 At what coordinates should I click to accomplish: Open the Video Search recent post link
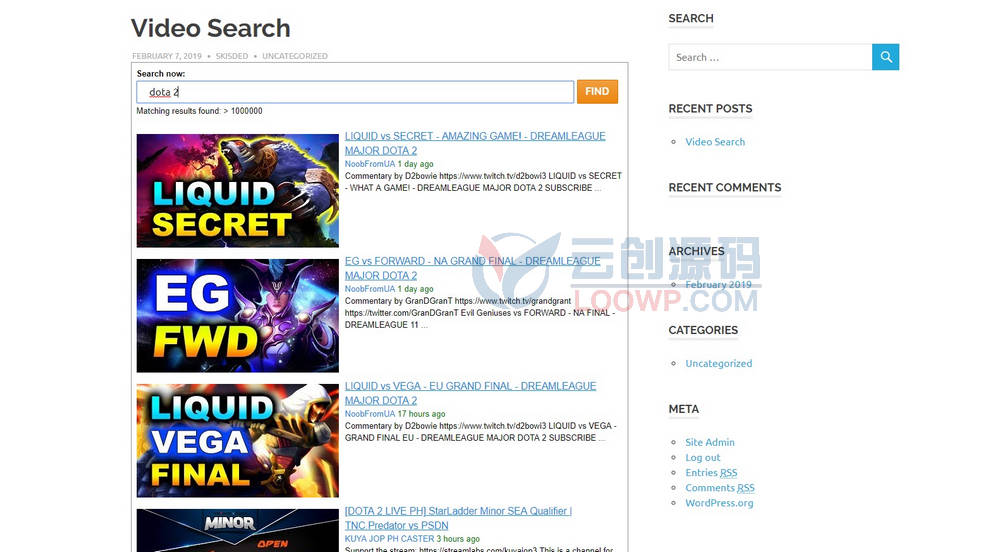(x=715, y=142)
